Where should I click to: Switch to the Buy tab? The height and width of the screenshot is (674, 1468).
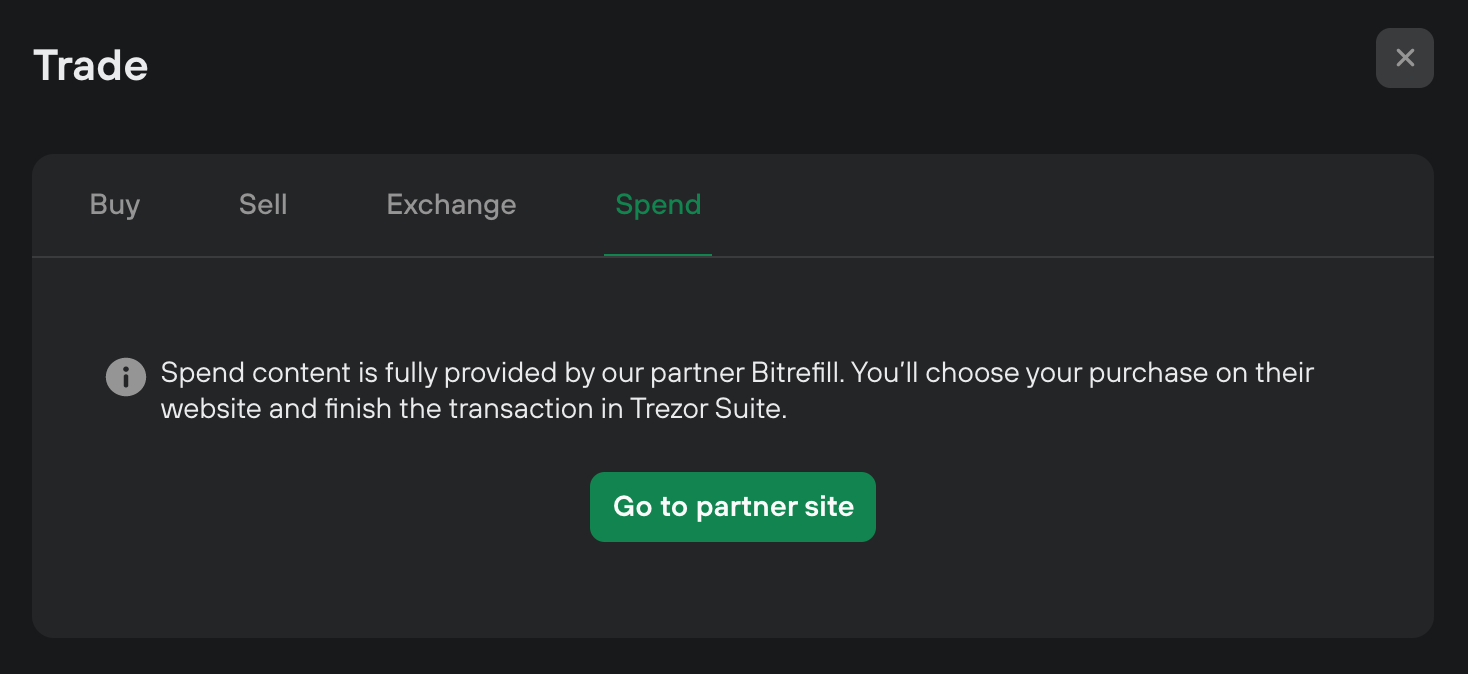(115, 205)
